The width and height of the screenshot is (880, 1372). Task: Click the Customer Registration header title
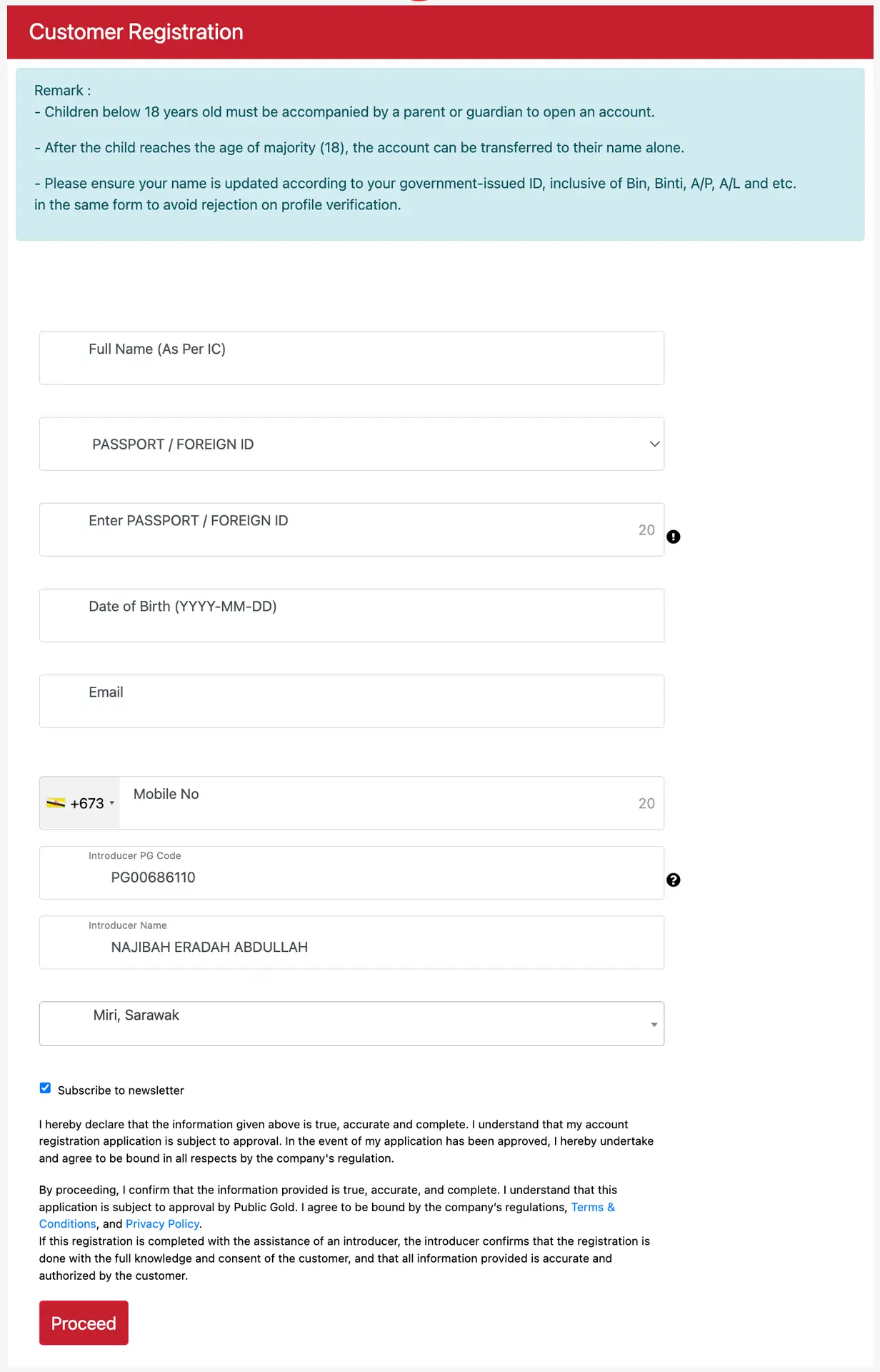136,32
